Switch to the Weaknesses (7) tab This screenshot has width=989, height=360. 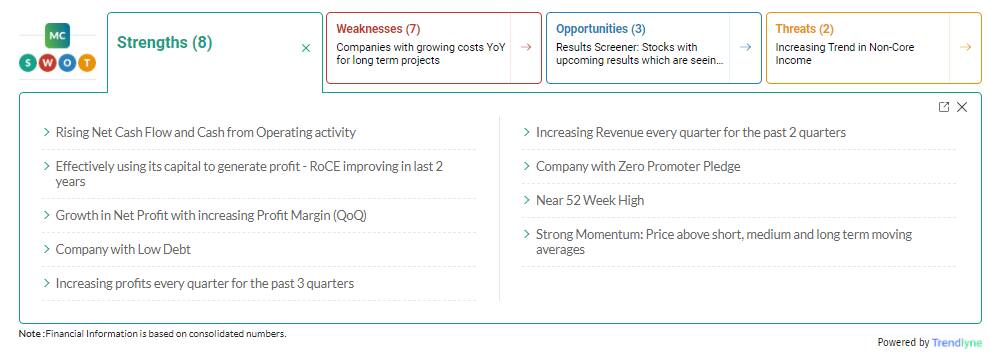coord(378,29)
